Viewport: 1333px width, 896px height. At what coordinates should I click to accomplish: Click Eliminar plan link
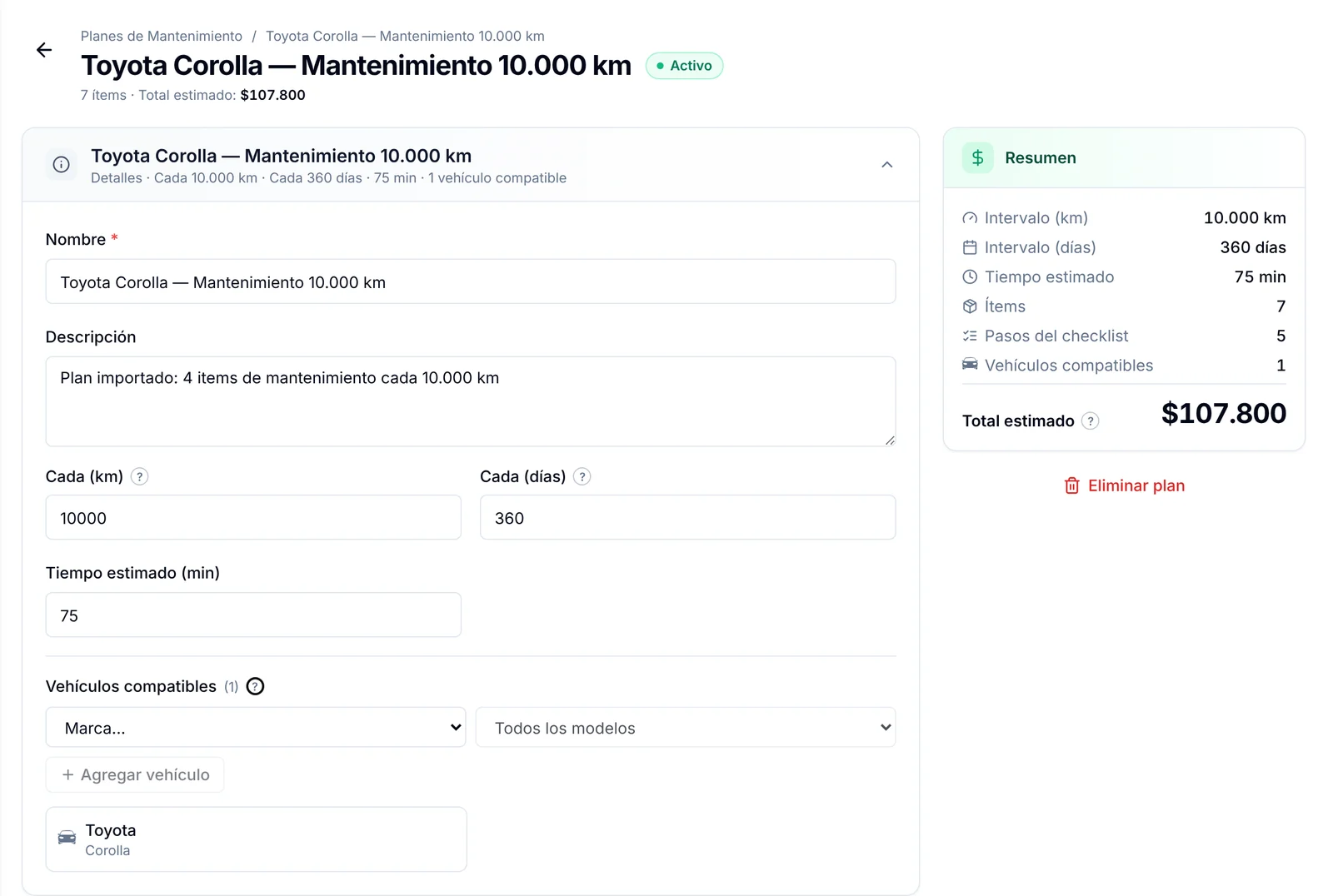[1124, 485]
